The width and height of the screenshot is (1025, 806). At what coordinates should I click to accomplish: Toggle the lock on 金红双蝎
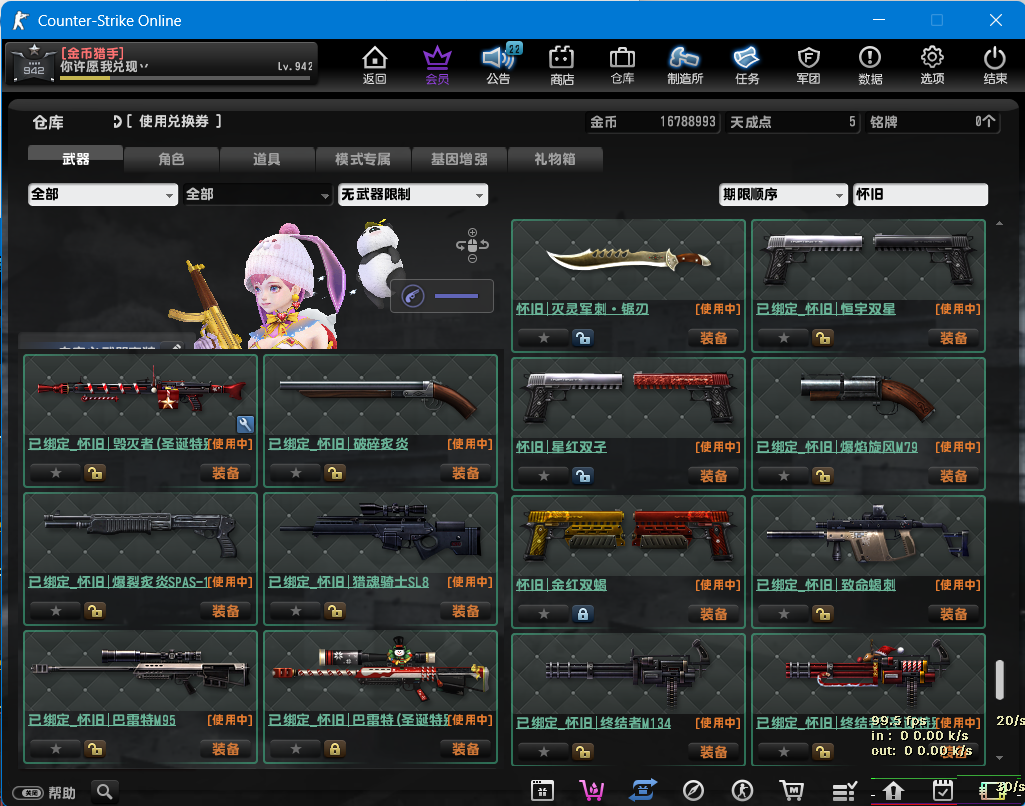[x=582, y=614]
